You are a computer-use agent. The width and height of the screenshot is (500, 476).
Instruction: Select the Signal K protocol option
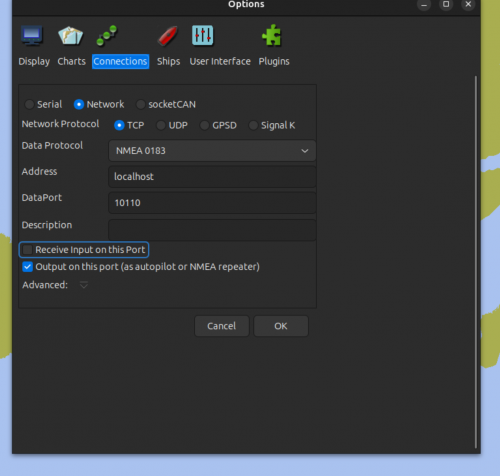(253, 125)
